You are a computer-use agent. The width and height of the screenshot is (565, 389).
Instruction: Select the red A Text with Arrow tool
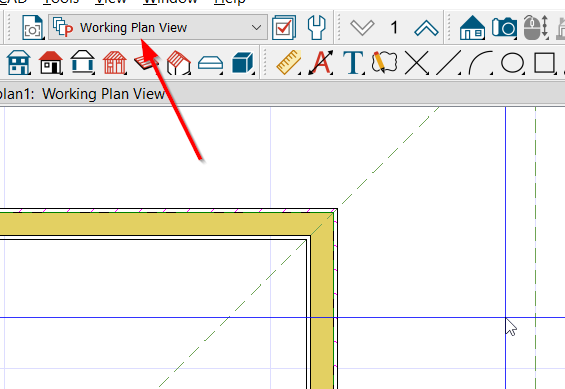click(x=321, y=63)
